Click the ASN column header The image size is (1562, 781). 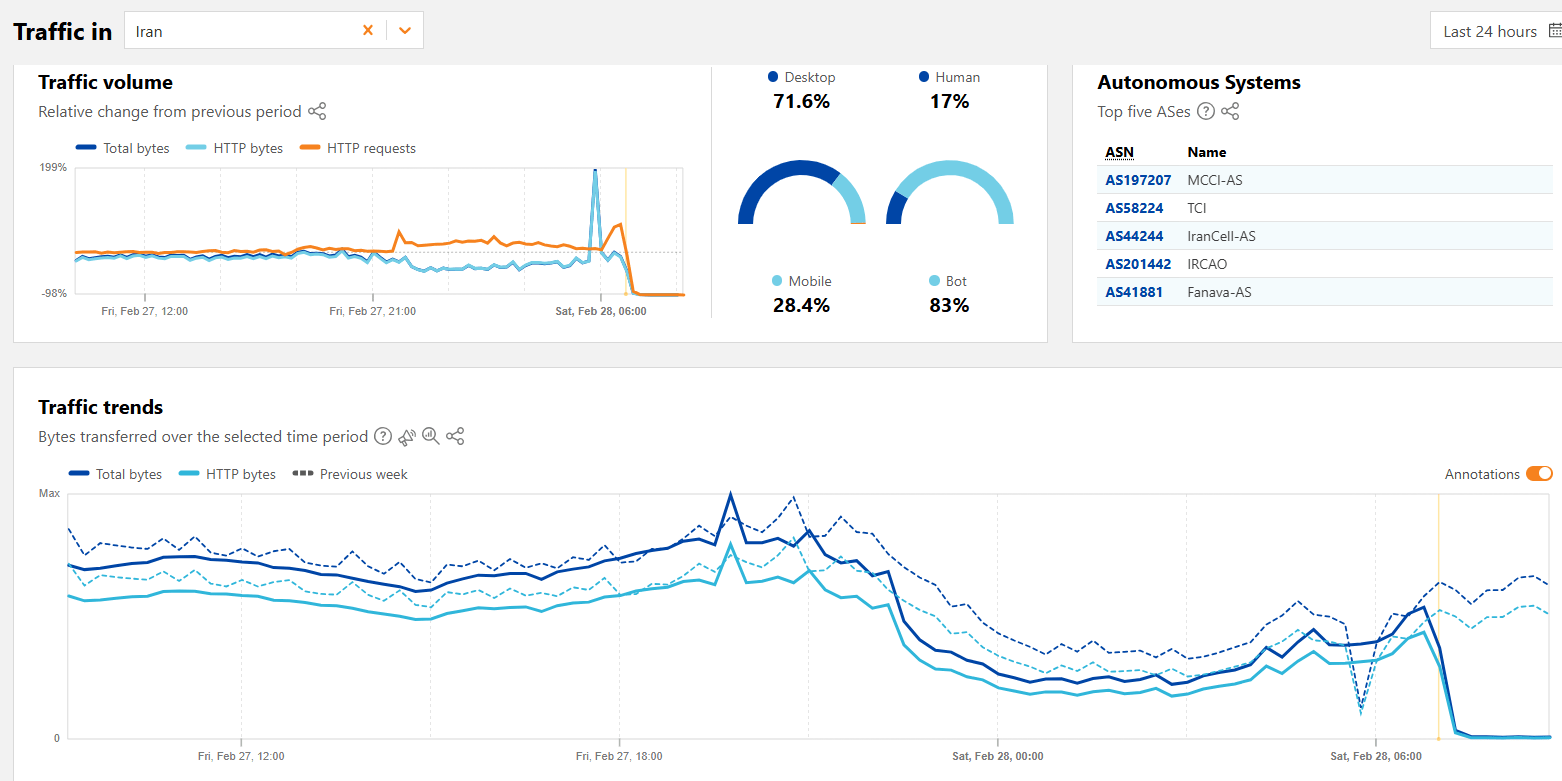(1119, 152)
